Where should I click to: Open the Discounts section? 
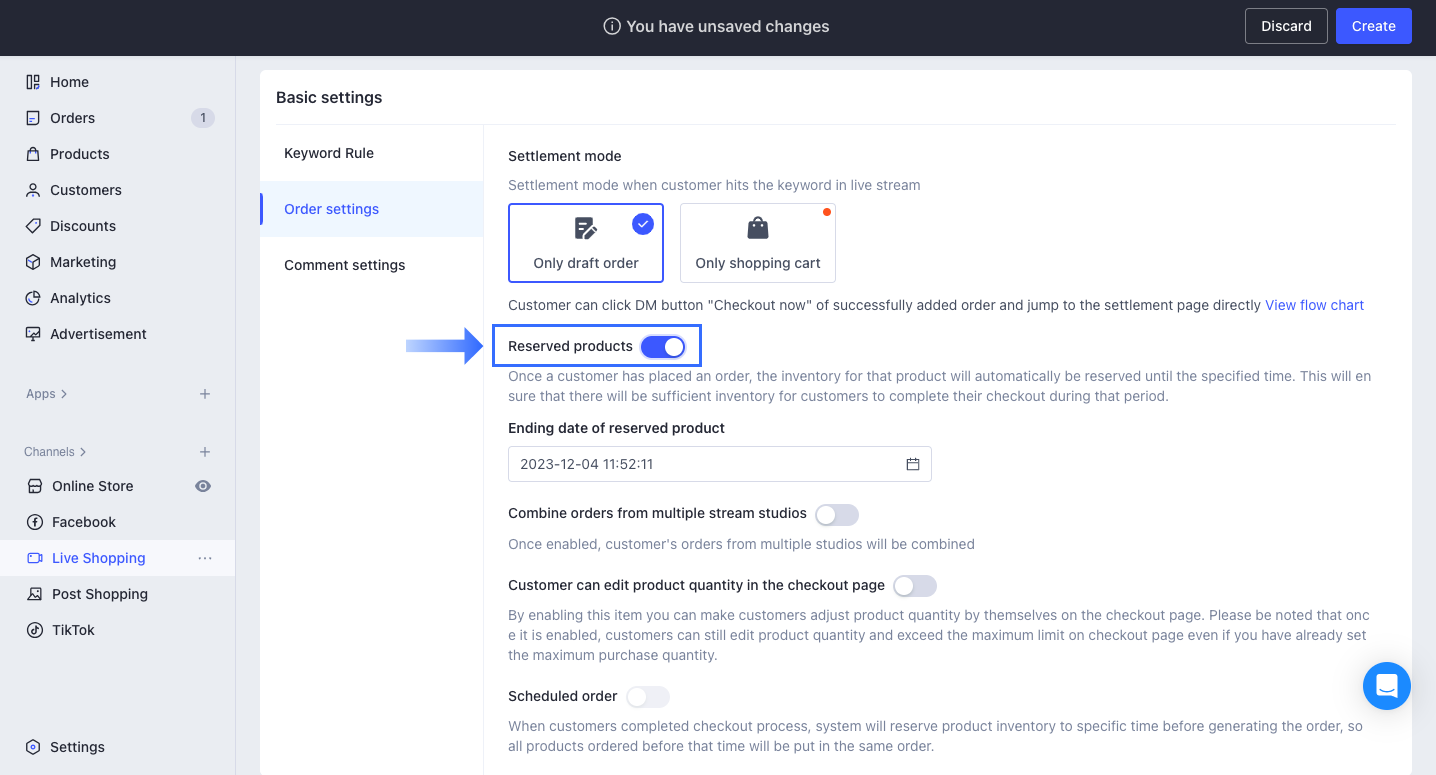[83, 225]
